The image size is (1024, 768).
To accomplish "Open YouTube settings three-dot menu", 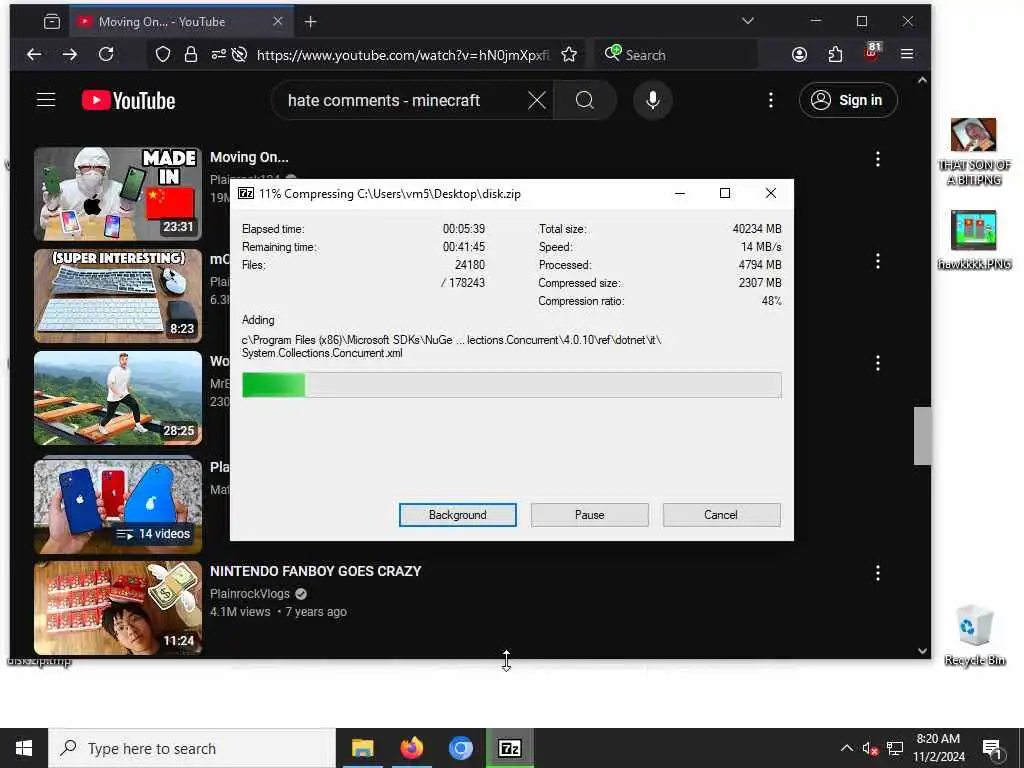I will click(x=771, y=101).
